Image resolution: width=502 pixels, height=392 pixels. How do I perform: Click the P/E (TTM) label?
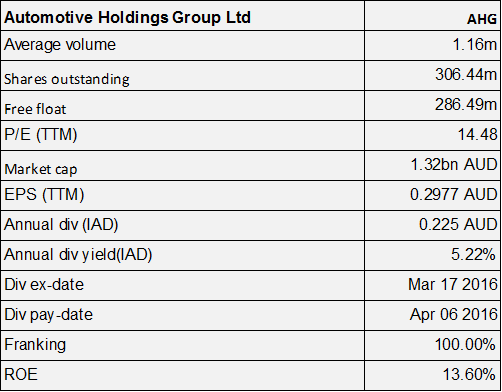coord(41,135)
